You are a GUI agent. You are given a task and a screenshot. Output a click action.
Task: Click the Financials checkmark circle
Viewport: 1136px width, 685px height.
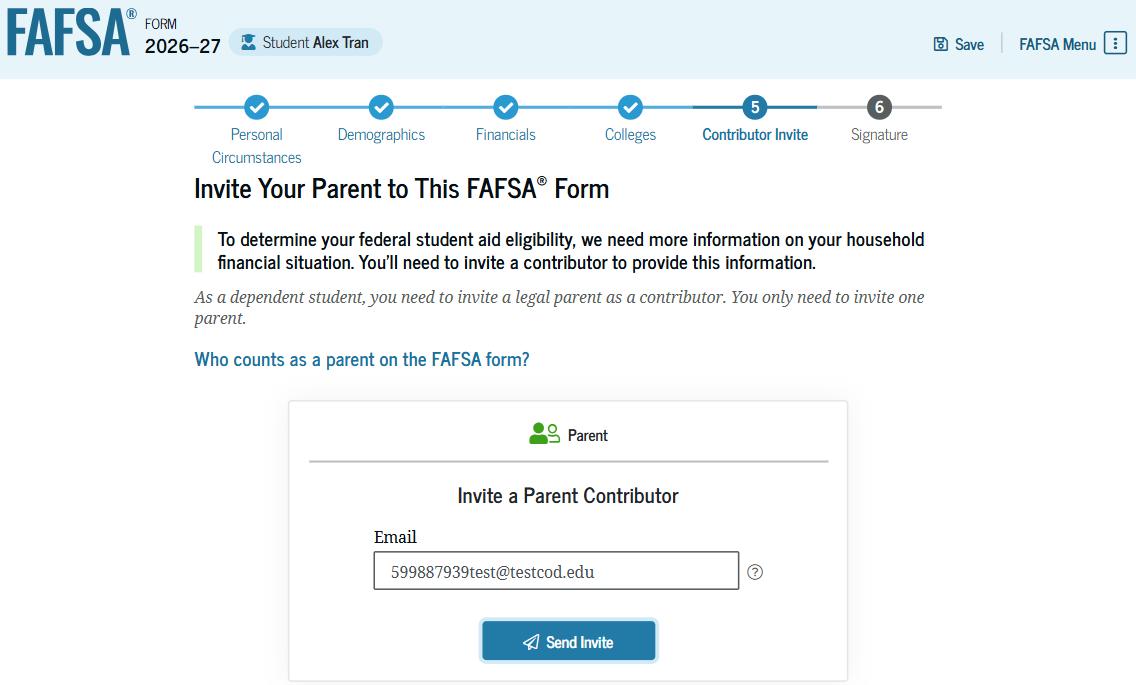(506, 107)
